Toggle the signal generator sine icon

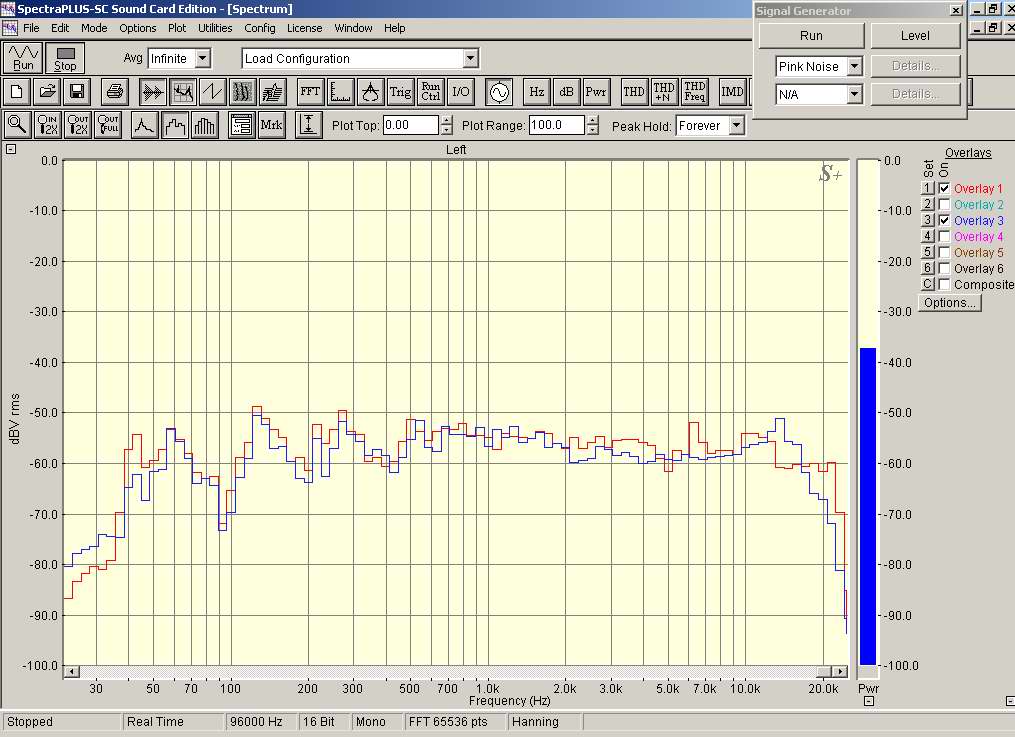tap(499, 92)
